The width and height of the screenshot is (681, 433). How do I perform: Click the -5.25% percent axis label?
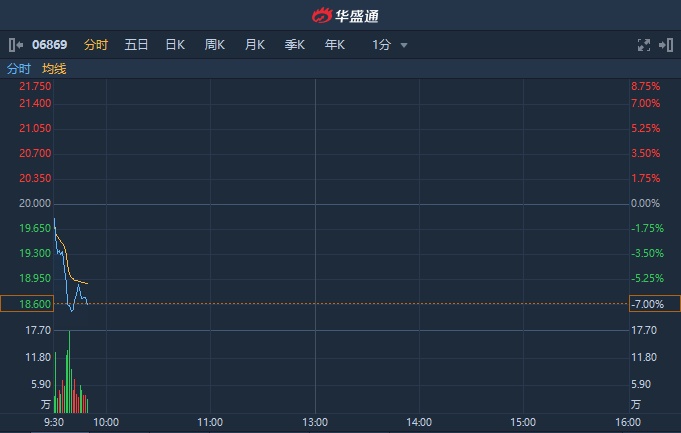click(x=647, y=278)
